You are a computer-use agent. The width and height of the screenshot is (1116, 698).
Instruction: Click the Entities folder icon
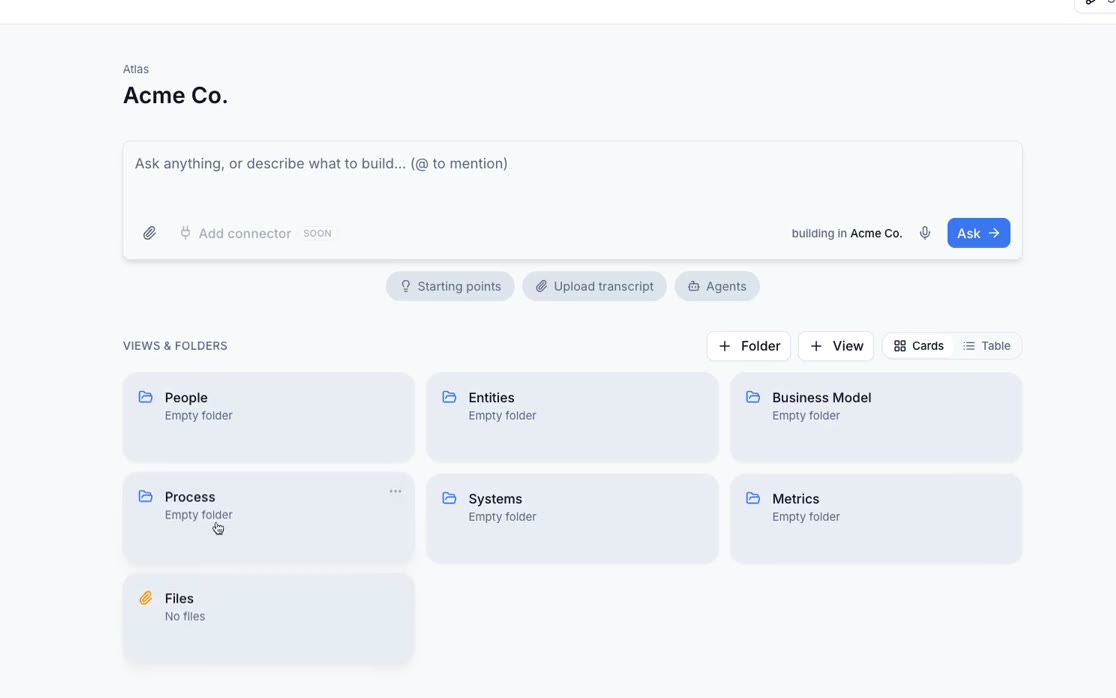449,397
